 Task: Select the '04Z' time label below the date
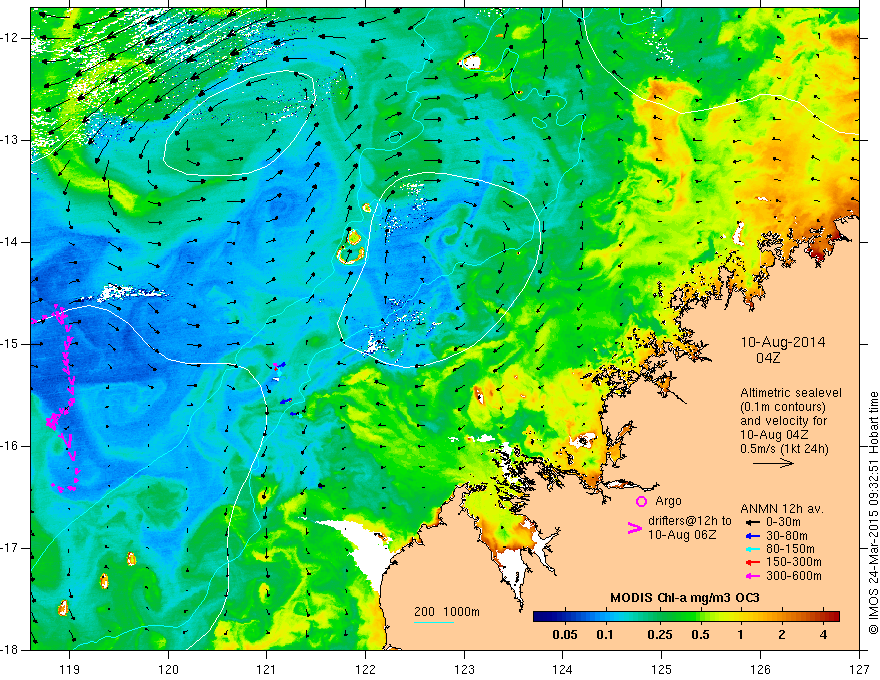pos(768,358)
